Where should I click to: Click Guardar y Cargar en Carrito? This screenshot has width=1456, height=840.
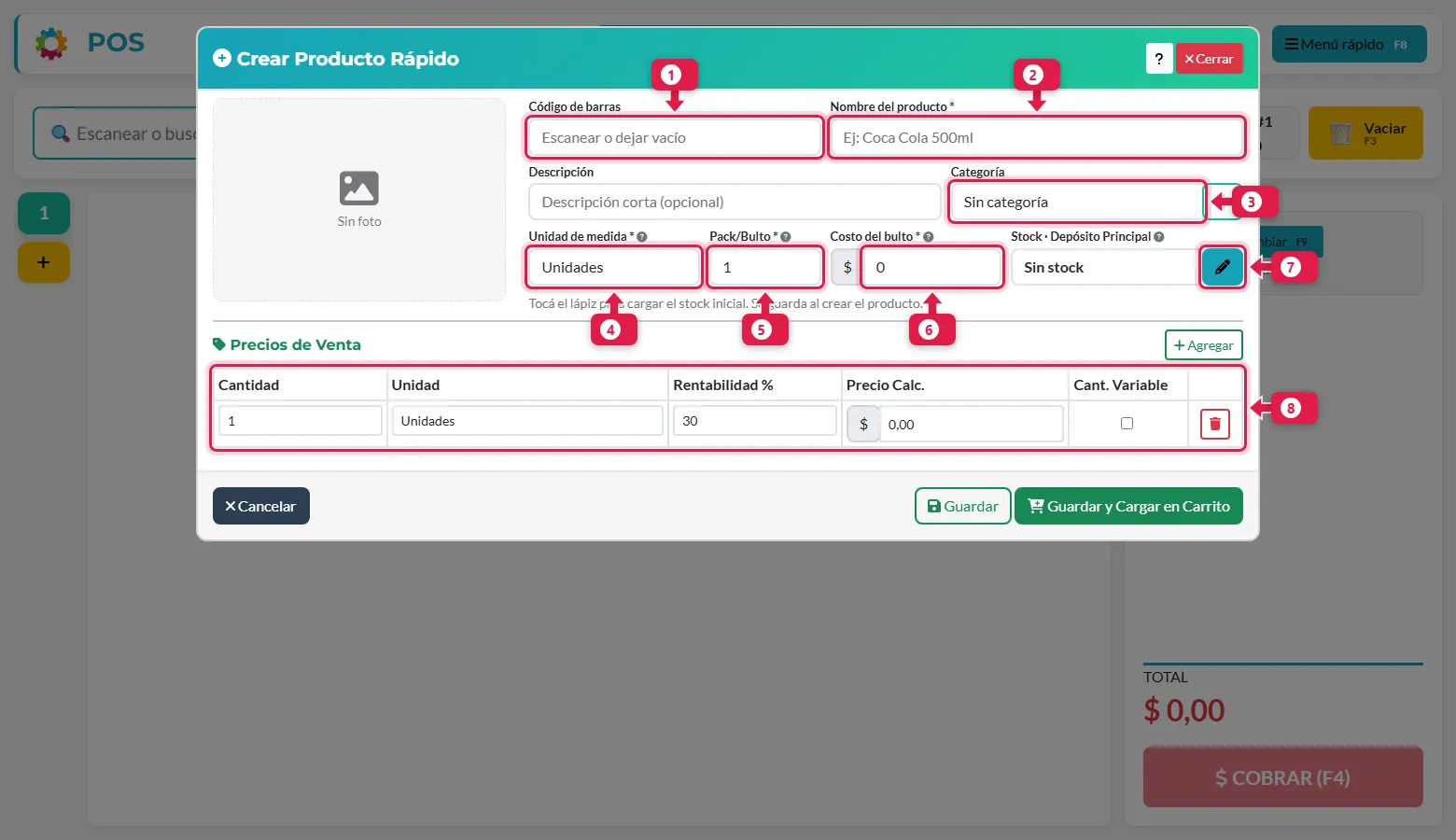[1128, 507]
